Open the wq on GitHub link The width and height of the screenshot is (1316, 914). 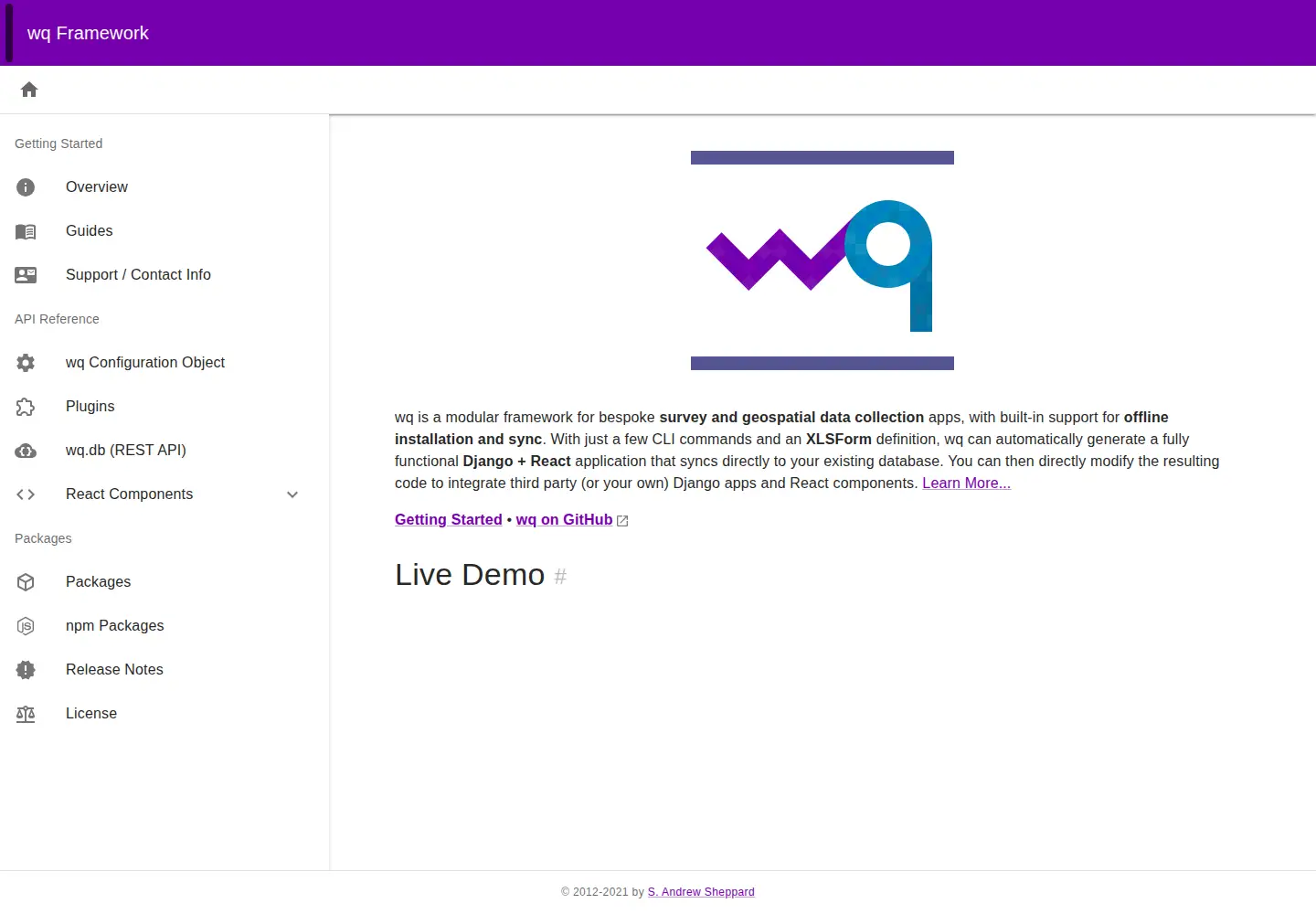(564, 520)
